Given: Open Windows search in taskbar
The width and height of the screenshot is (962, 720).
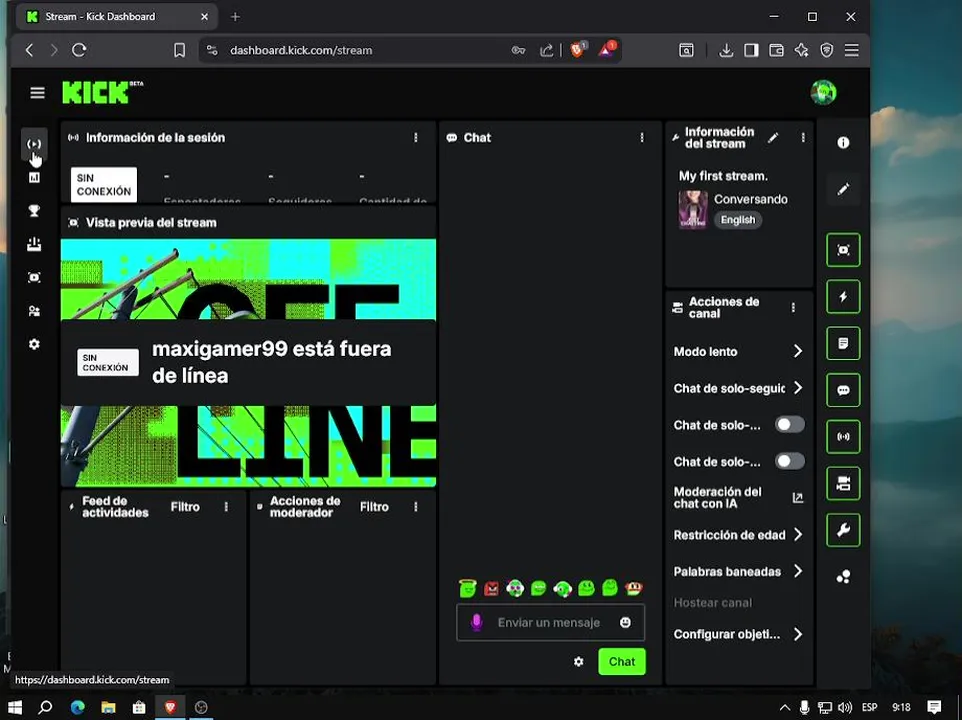Looking at the screenshot, I should pyautogui.click(x=45, y=707).
